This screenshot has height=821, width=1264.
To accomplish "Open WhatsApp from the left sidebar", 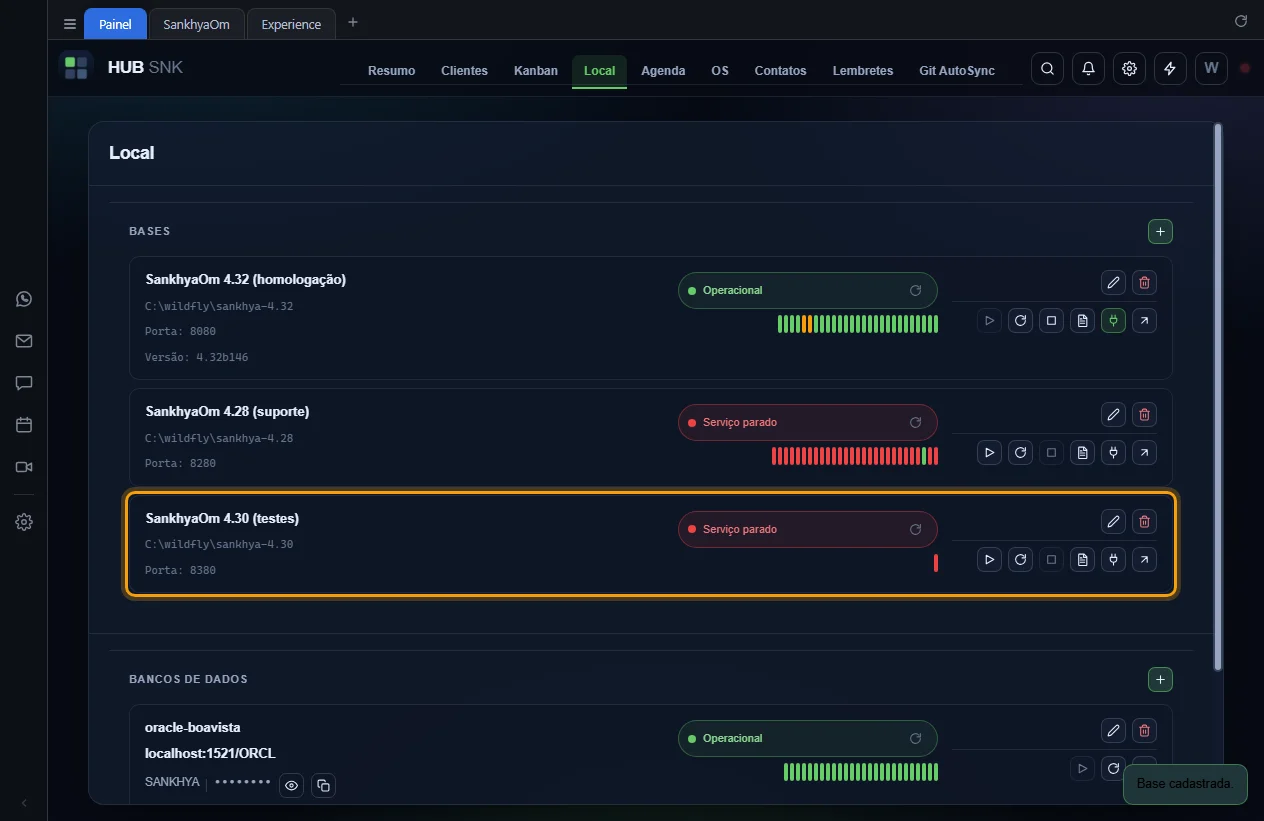I will 24,299.
